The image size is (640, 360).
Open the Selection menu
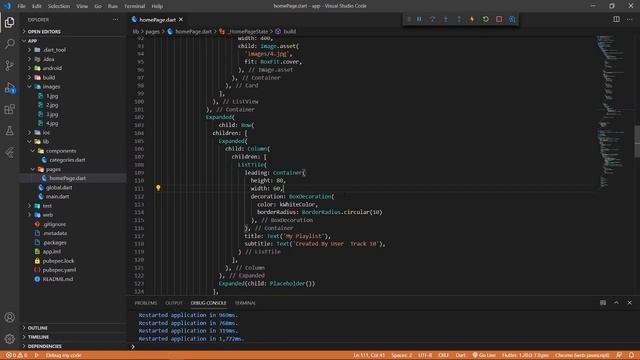coord(59,6)
